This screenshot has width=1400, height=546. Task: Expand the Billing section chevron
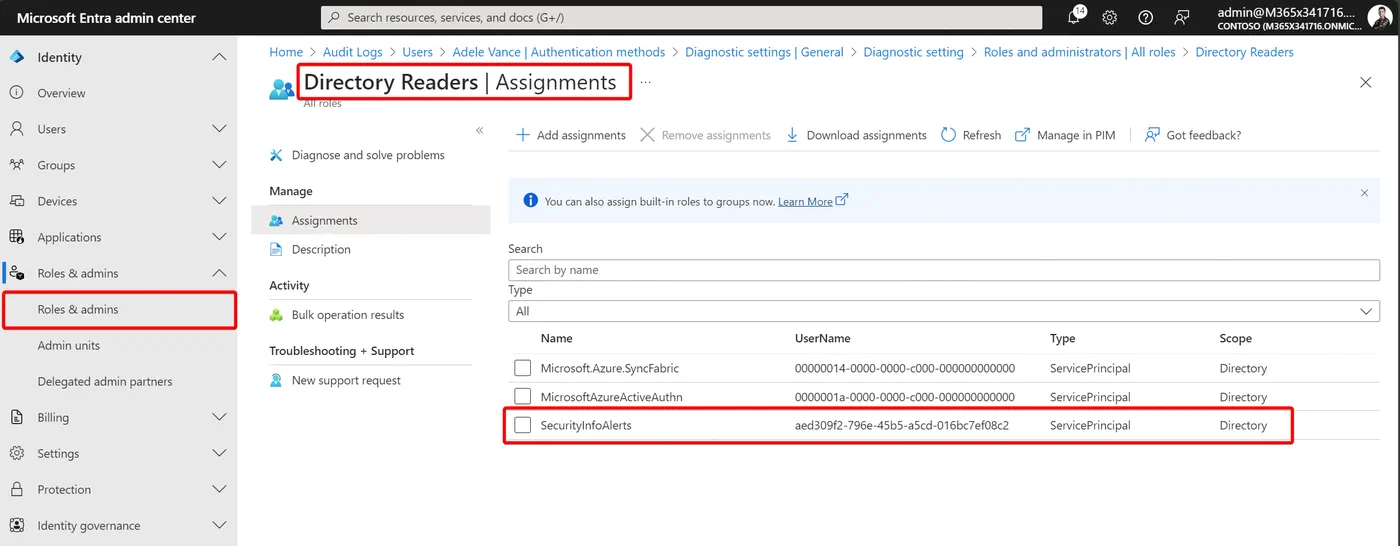(219, 417)
